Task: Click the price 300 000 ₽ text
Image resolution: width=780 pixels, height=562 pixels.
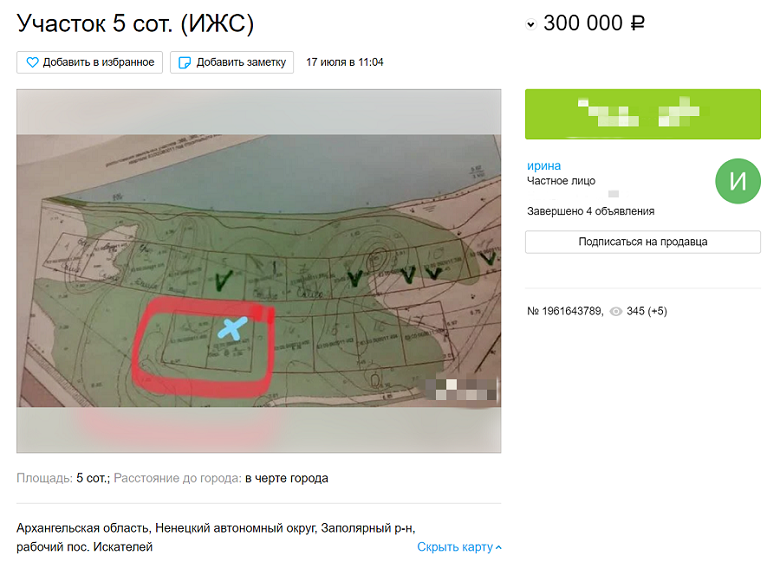Action: (594, 23)
